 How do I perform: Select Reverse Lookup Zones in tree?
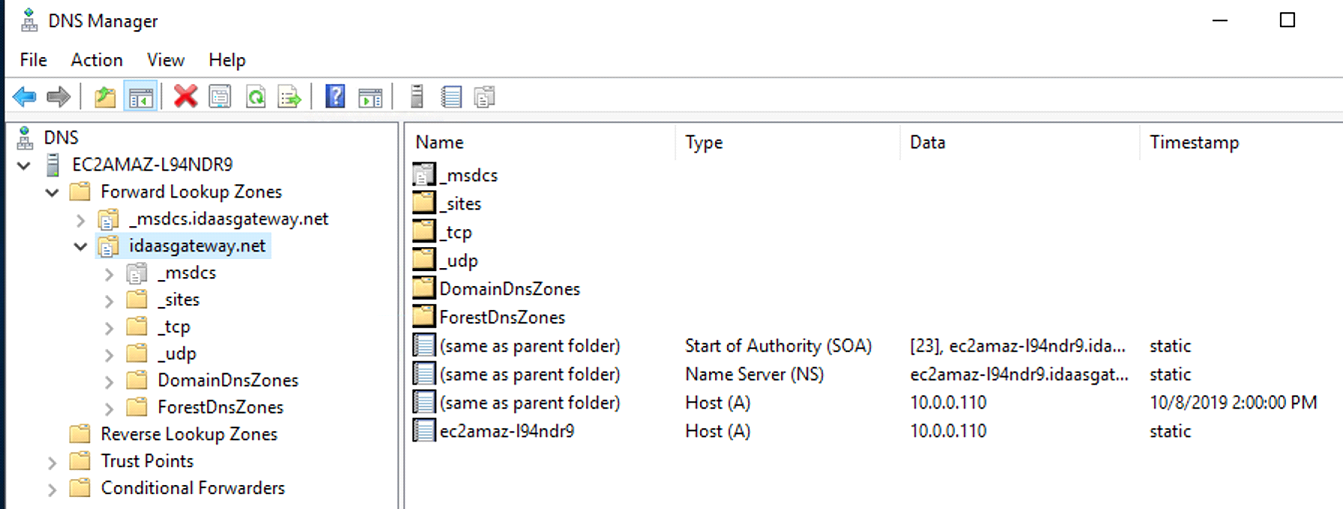[189, 434]
